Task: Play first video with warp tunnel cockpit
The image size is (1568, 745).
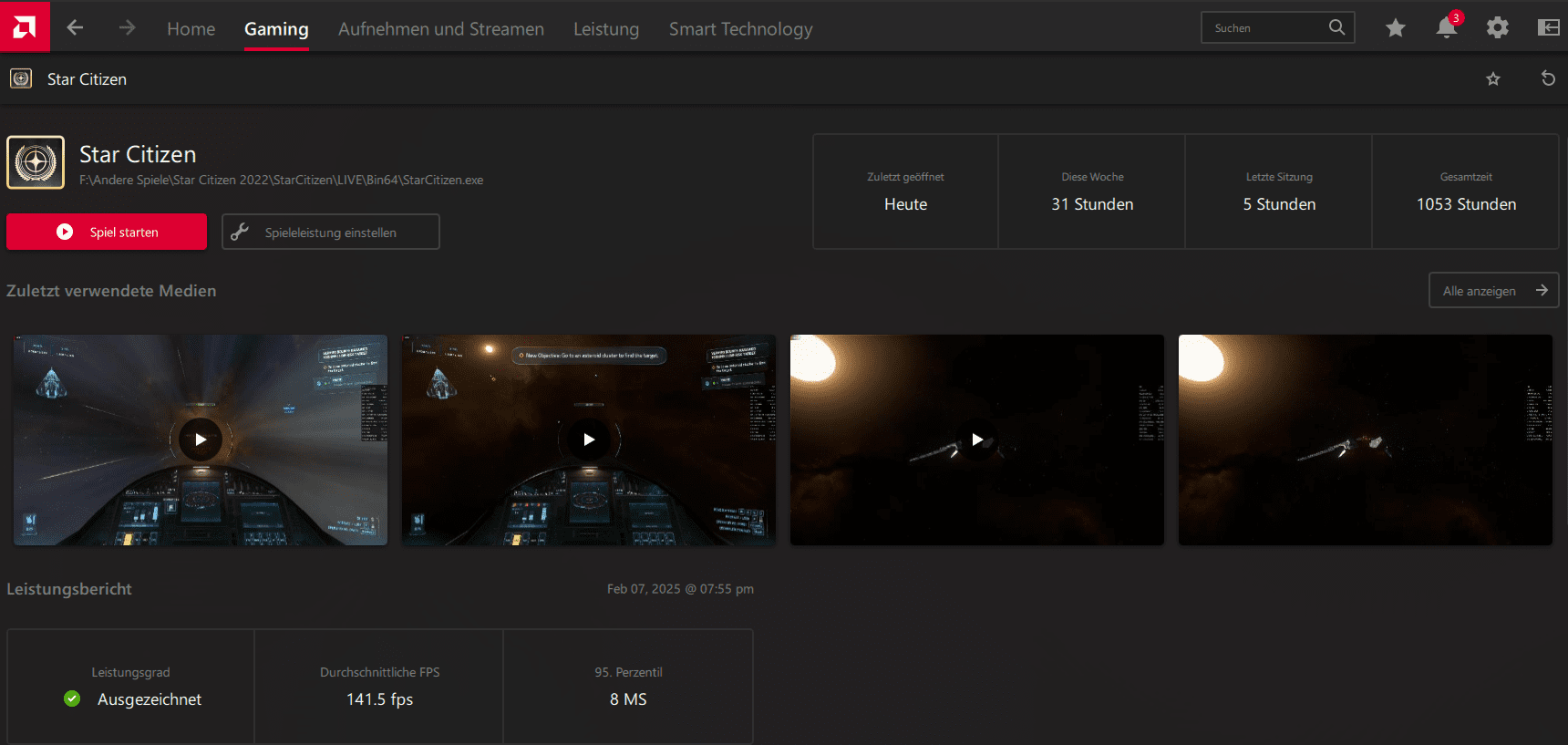Action: [201, 440]
